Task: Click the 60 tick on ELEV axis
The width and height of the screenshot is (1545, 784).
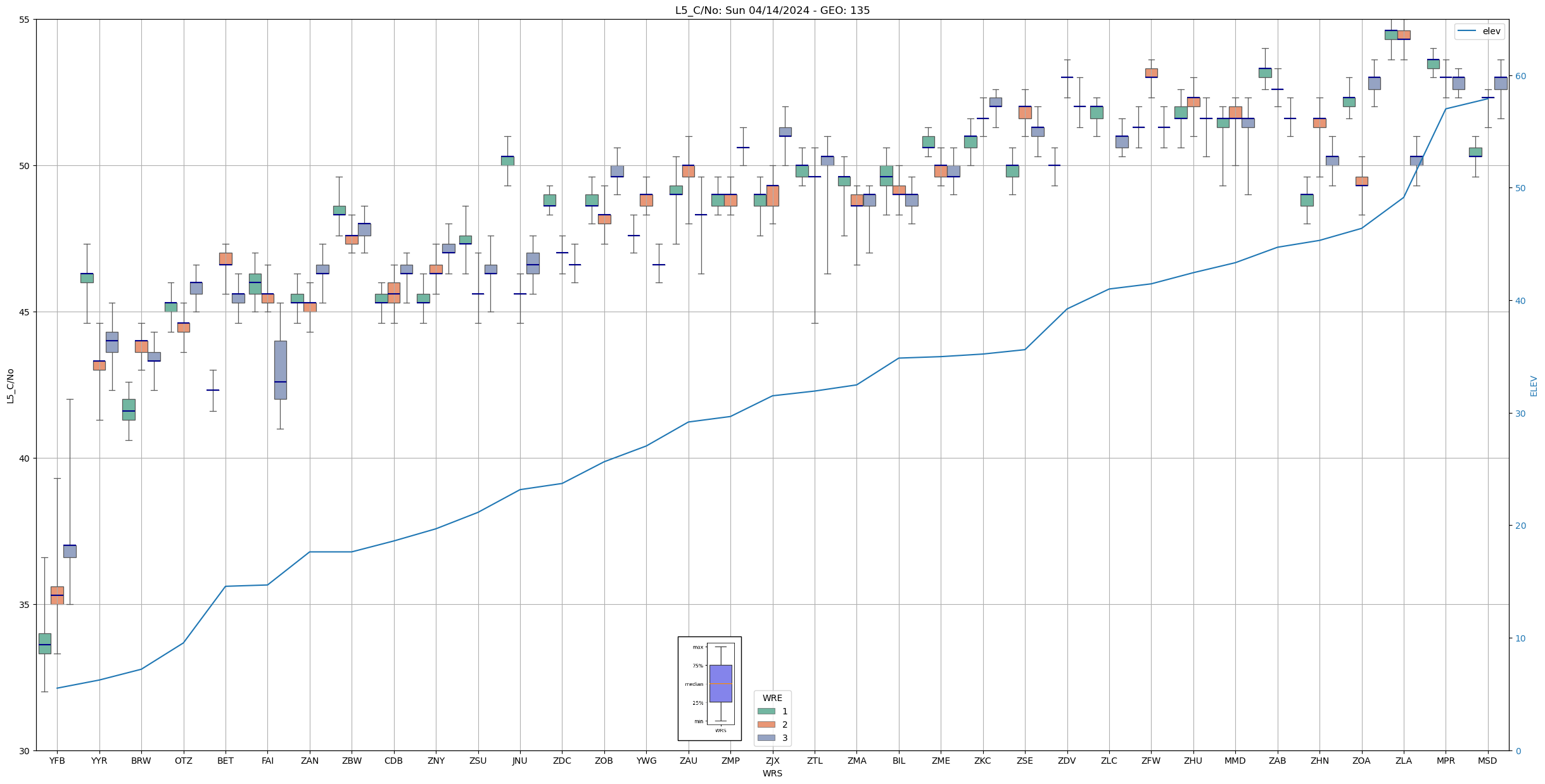Action: [1520, 76]
